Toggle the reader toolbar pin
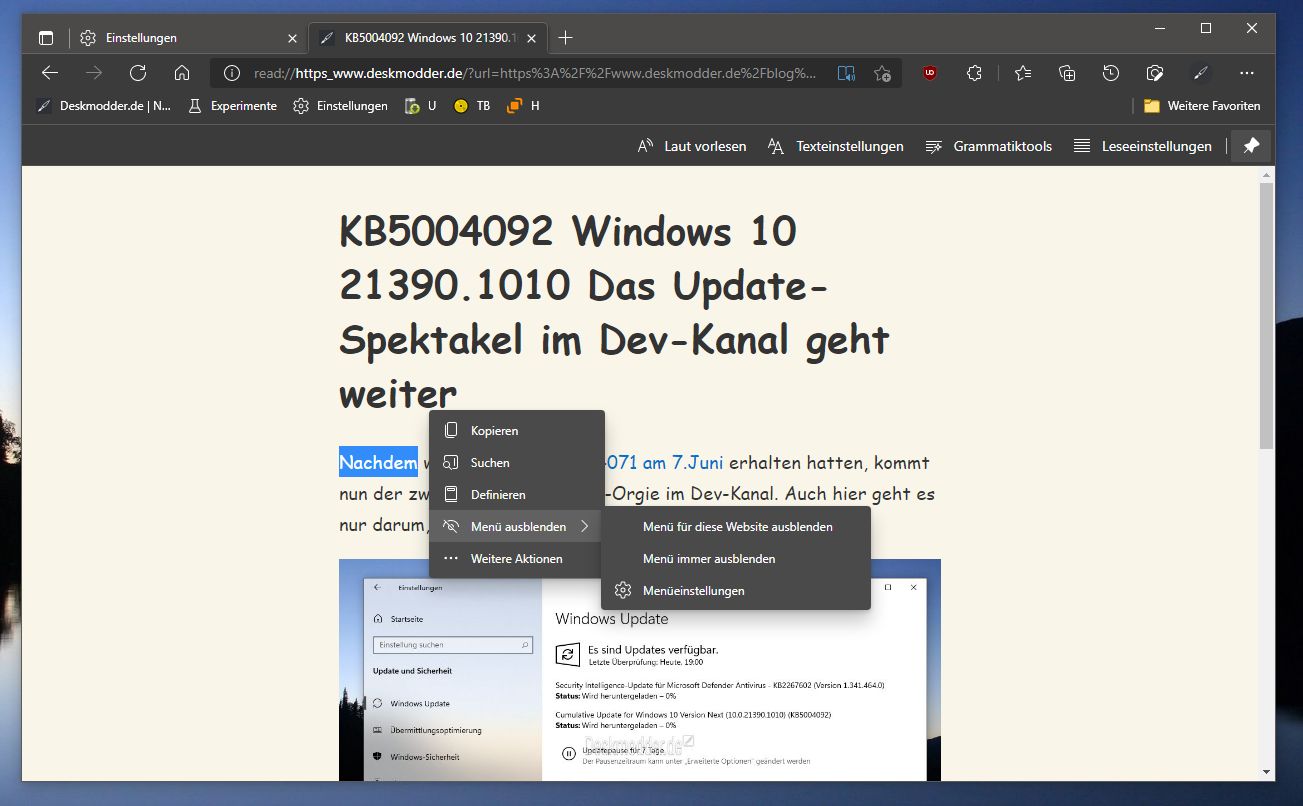The image size is (1303, 806). [1250, 146]
